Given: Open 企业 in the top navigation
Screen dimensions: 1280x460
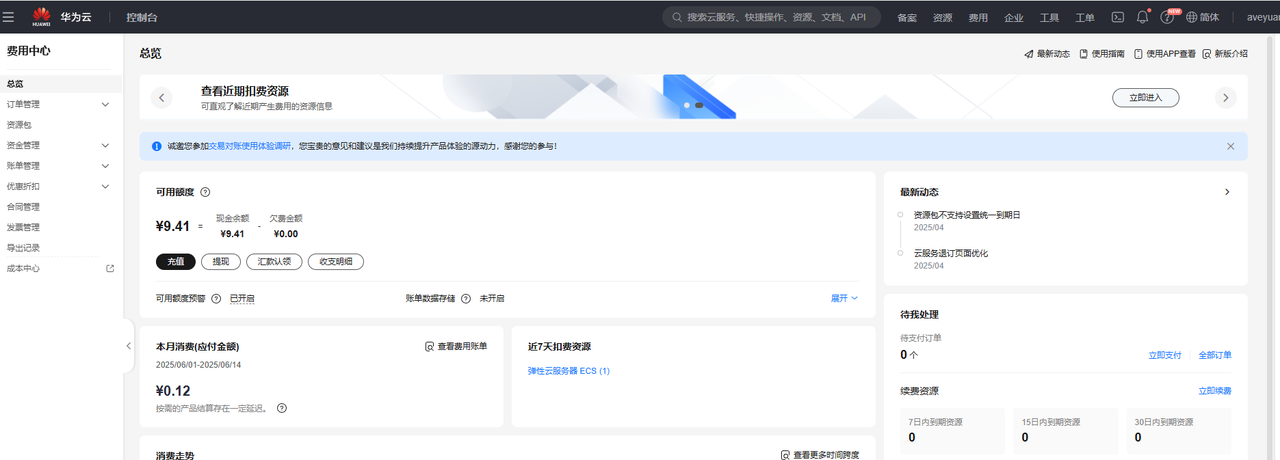Looking at the screenshot, I should tap(1014, 17).
